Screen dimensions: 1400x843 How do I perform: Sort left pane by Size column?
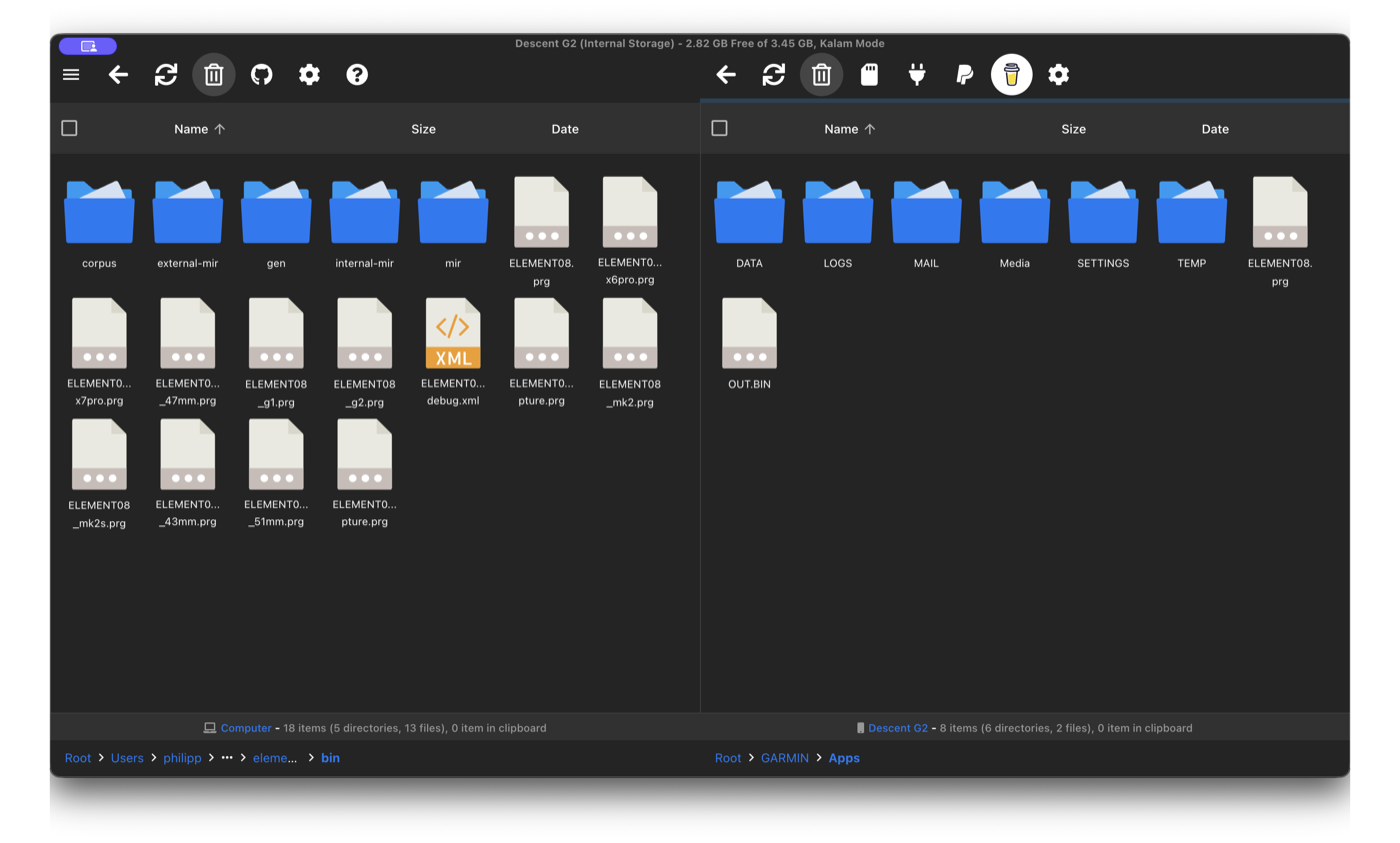pyautogui.click(x=423, y=129)
